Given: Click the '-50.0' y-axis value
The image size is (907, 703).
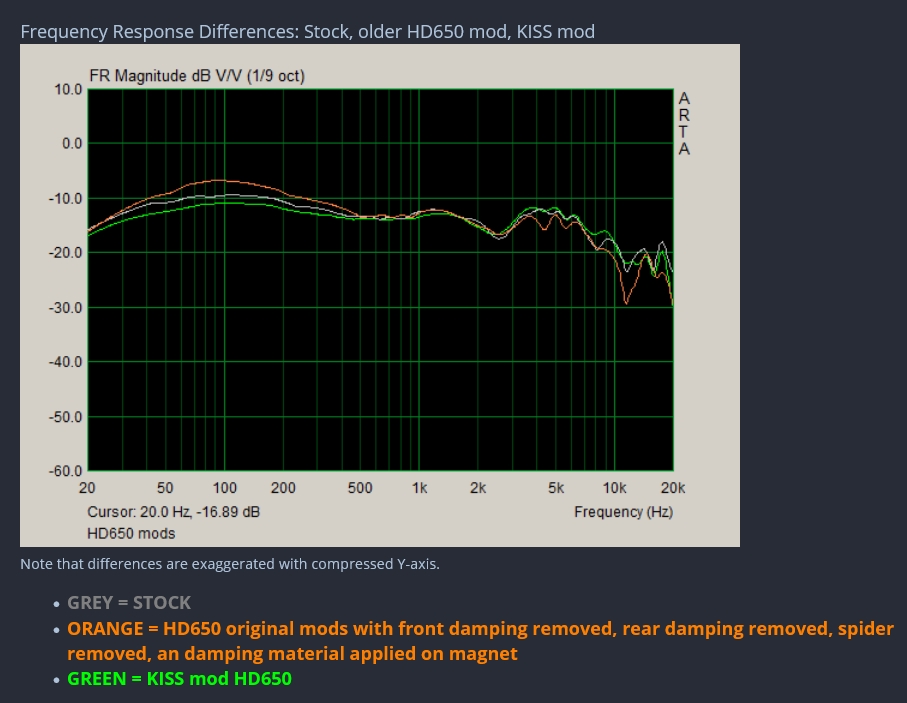Looking at the screenshot, I should (x=65, y=417).
